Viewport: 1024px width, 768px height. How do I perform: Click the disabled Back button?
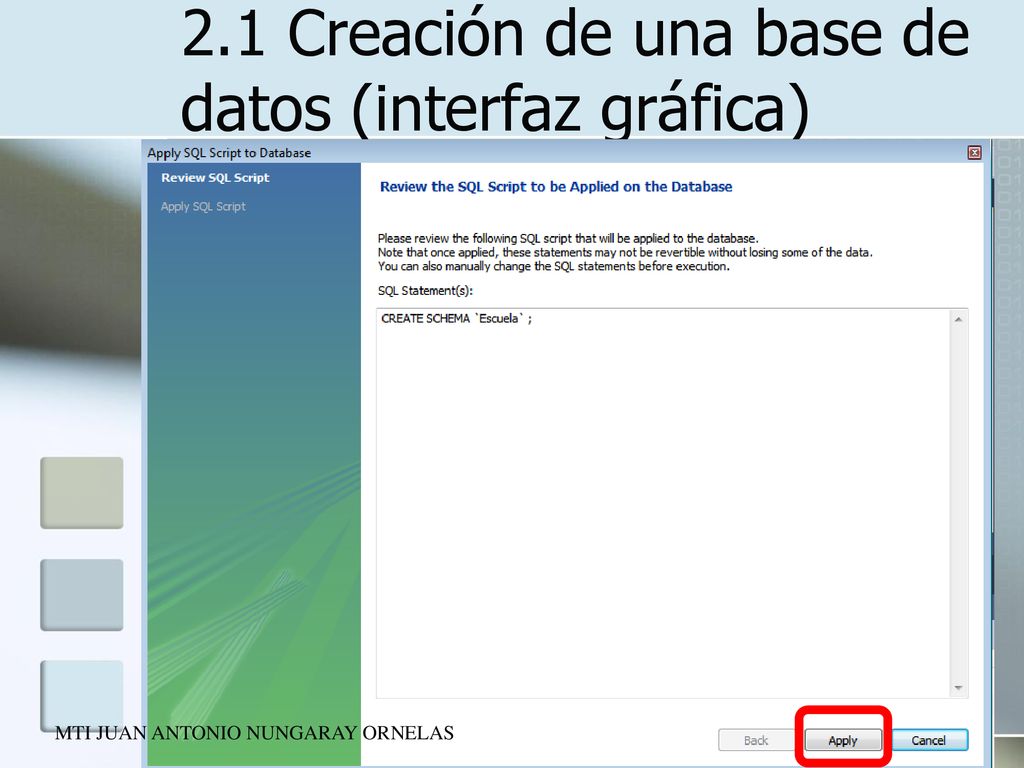click(756, 740)
